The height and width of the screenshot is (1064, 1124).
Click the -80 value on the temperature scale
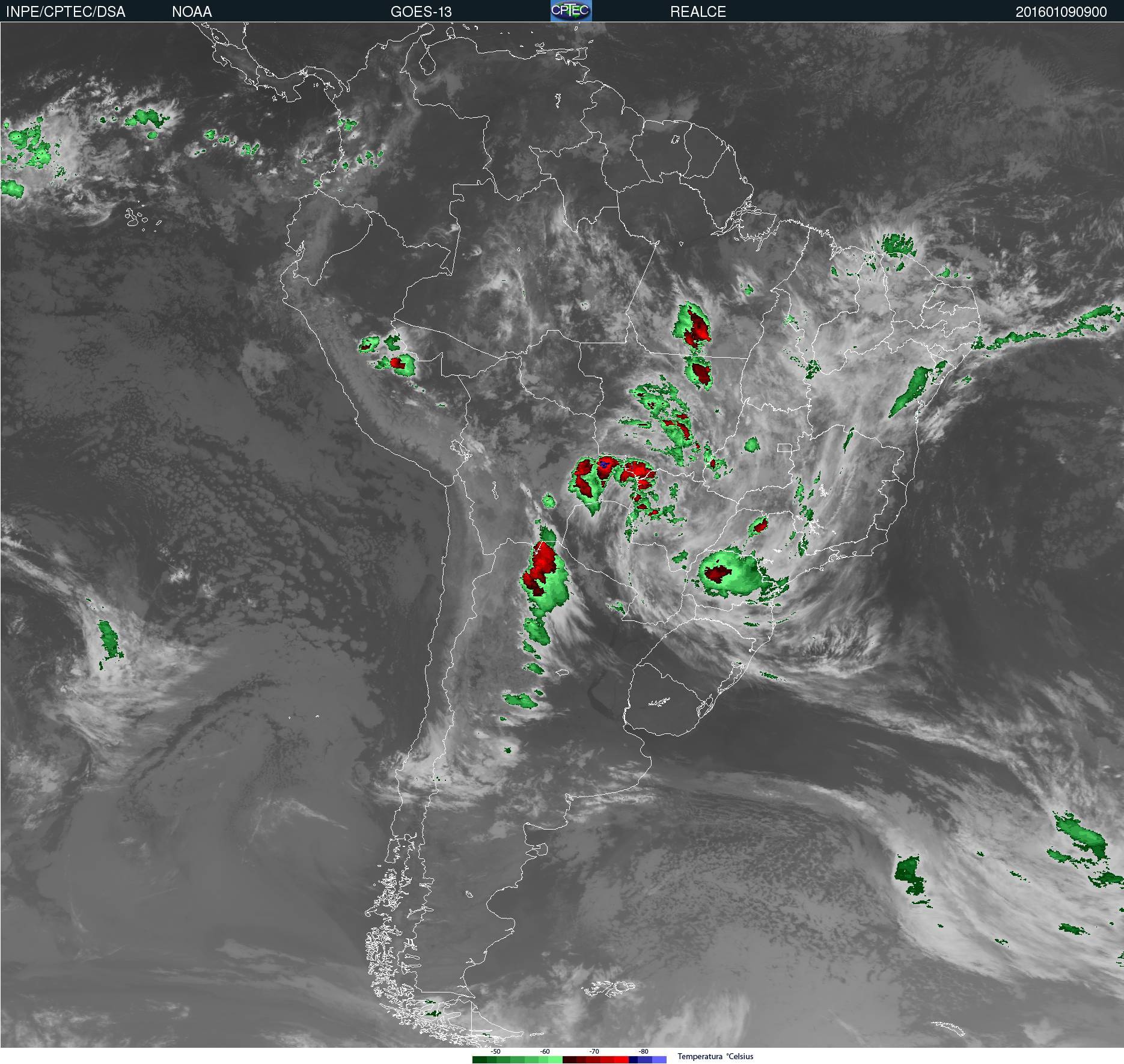tap(643, 1051)
